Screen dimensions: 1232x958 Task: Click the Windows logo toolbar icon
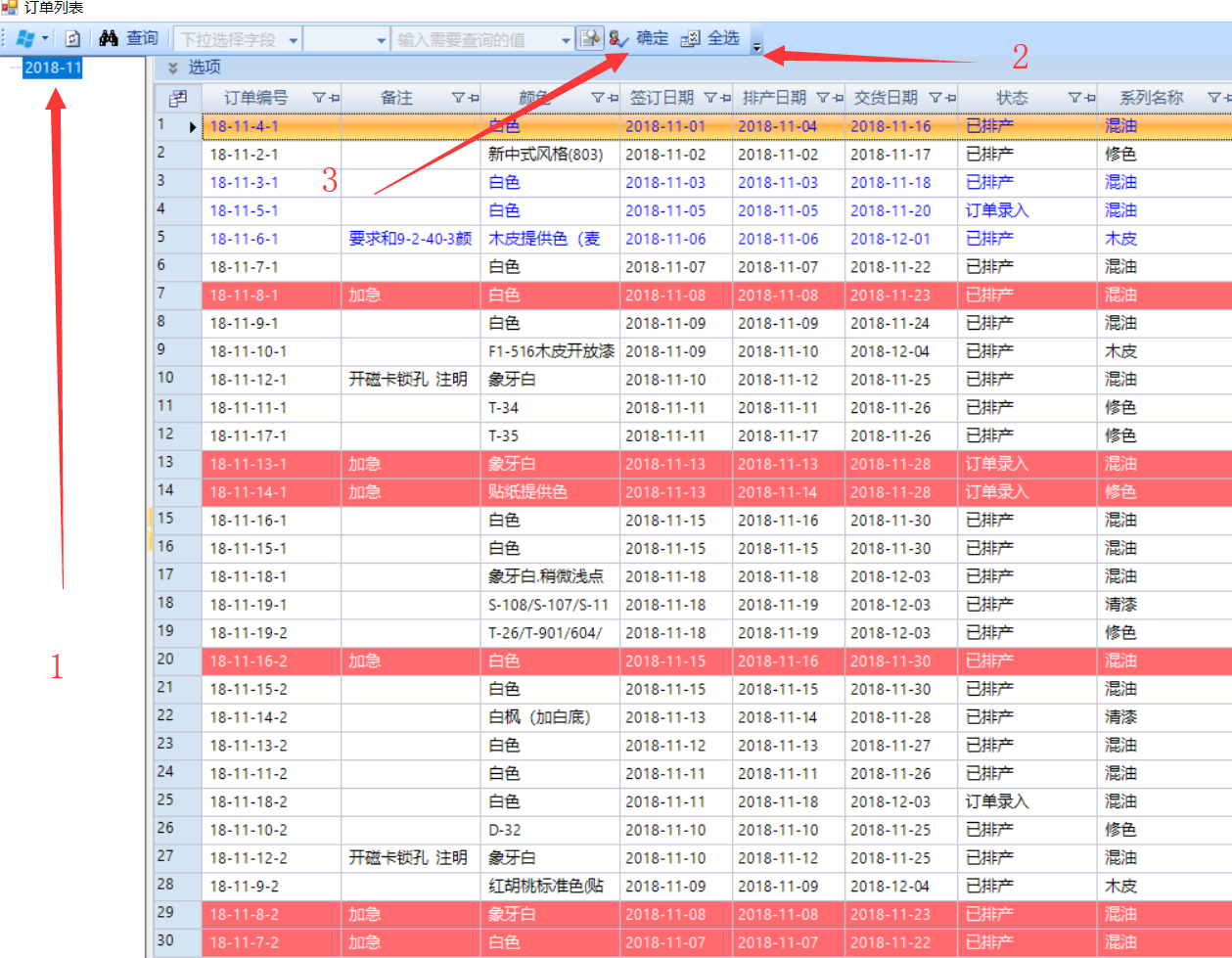tap(25, 39)
